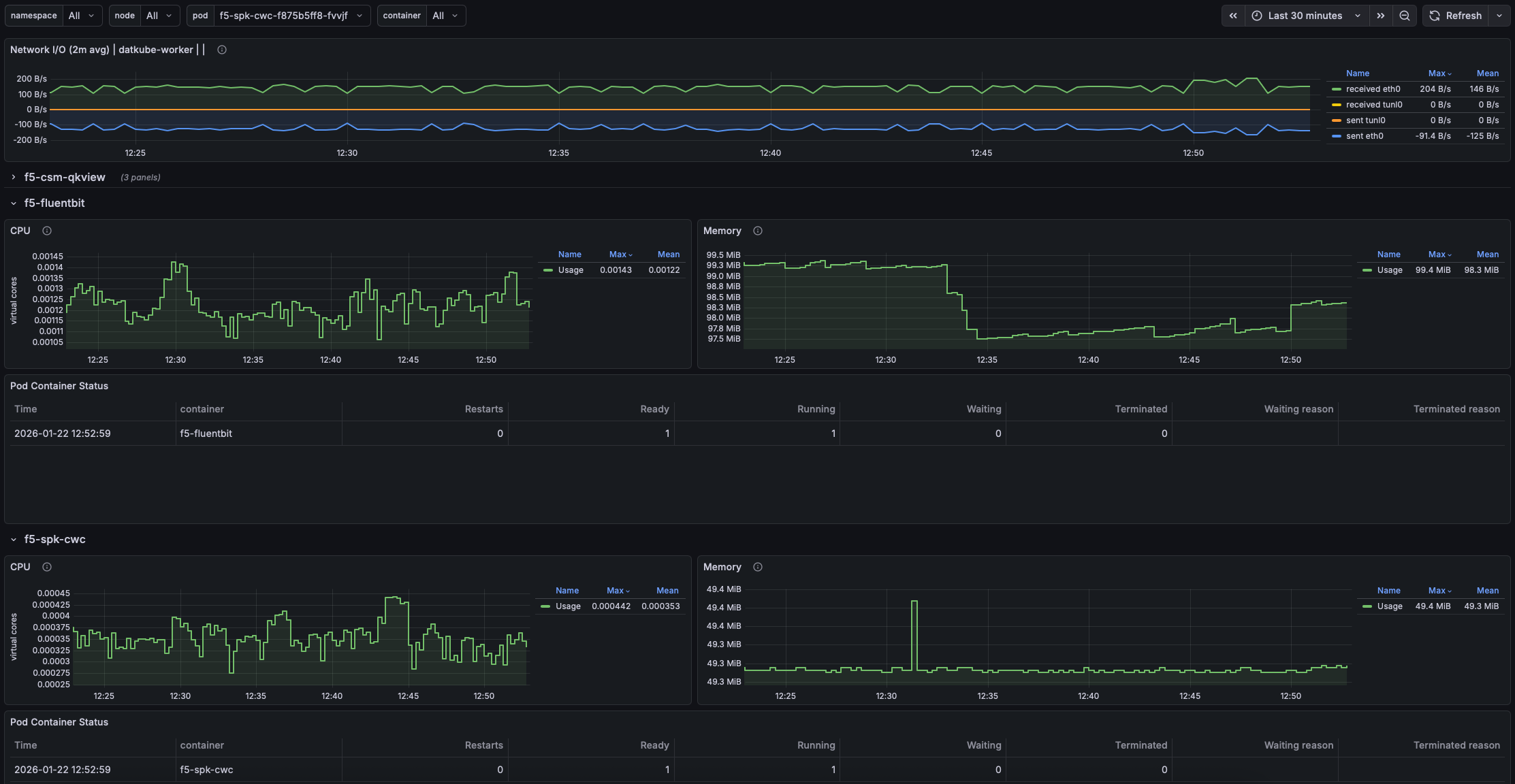Image resolution: width=1515 pixels, height=784 pixels.
Task: Toggle sent eth0 series in legend
Action: point(1365,136)
